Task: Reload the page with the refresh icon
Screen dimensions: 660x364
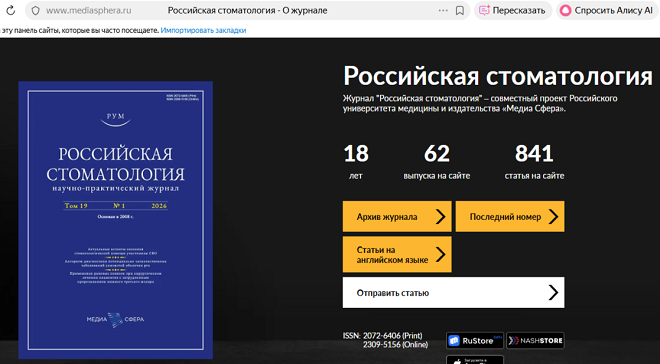Action: click(10, 11)
